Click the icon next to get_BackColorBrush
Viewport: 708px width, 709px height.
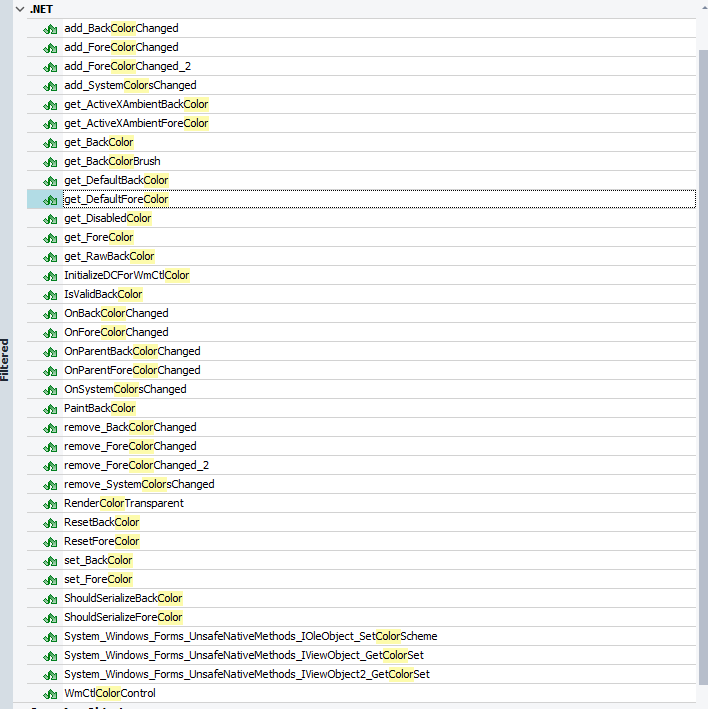(x=50, y=161)
